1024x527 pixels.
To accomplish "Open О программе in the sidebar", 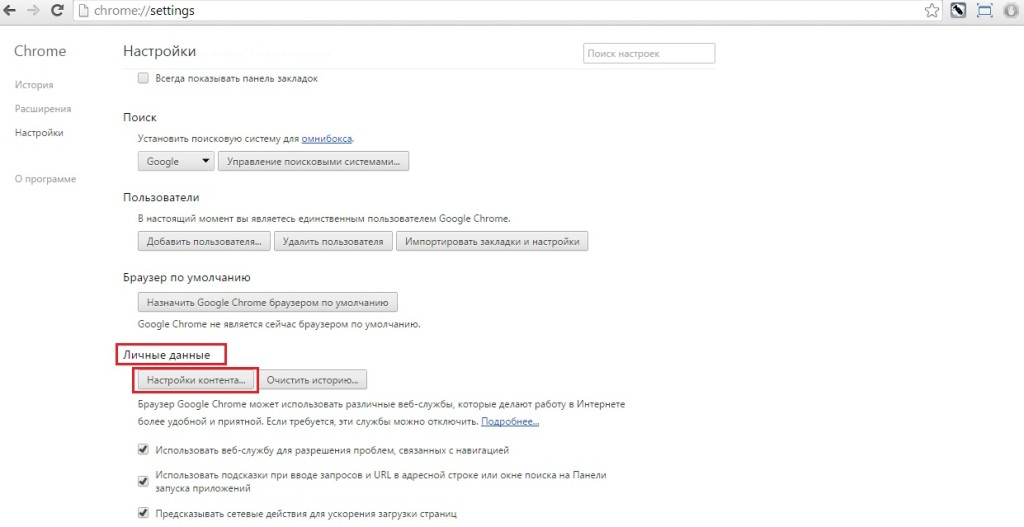I will pos(45,179).
